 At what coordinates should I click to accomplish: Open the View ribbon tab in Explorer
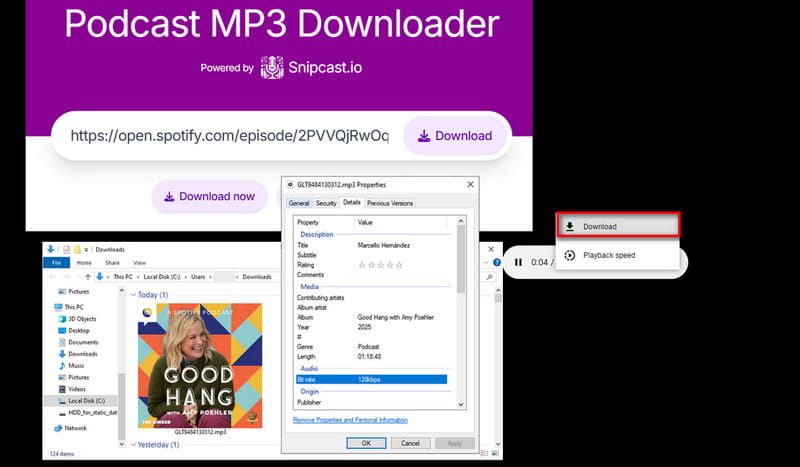pyautogui.click(x=139, y=263)
